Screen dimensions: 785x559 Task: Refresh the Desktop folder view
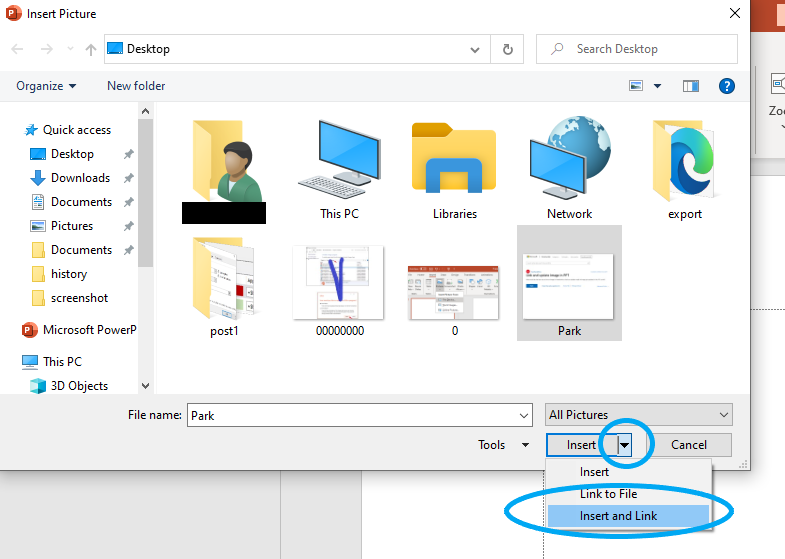[507, 49]
